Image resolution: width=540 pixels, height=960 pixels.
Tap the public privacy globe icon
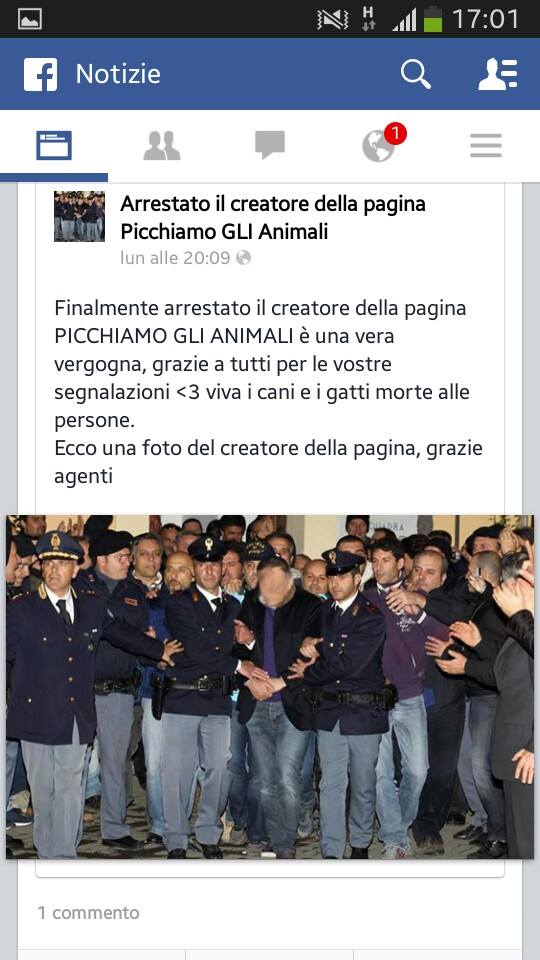(244, 258)
